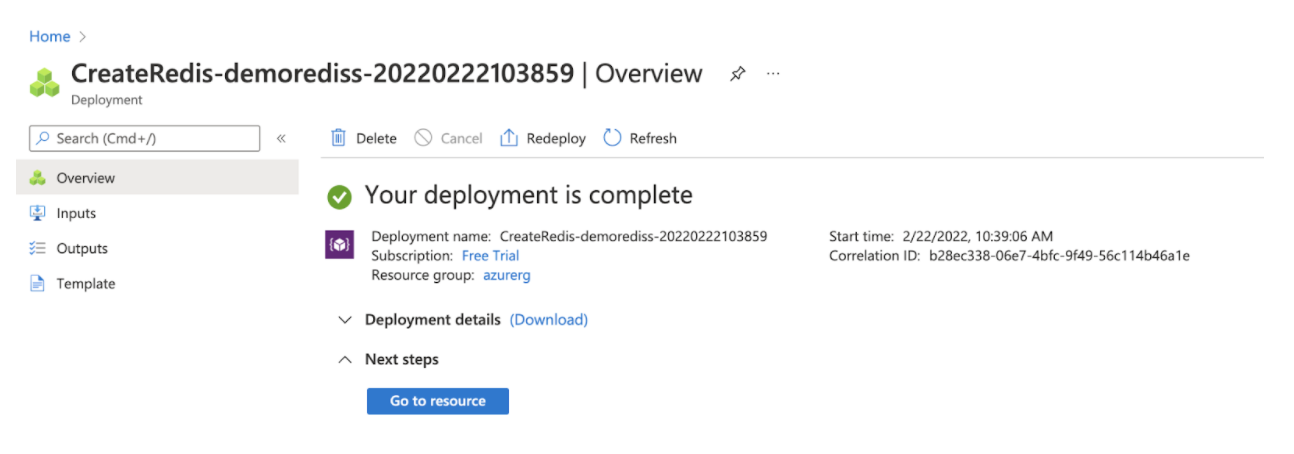Click the Correlation ID b28ec338-06e7-4bfc value
This screenshot has height=454, width=1294.
tap(1059, 256)
